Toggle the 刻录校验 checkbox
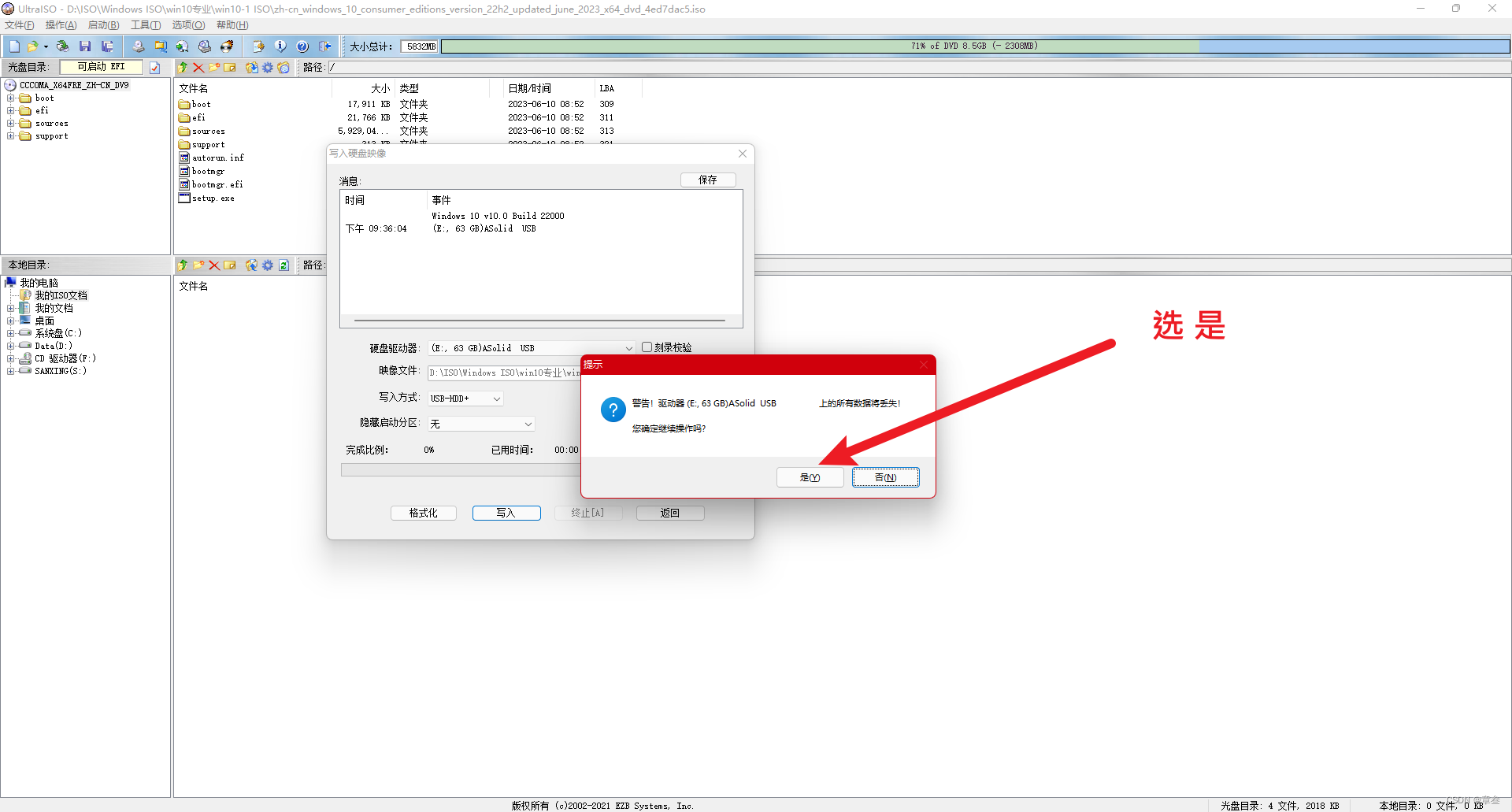Screen dimensions: 1512x812 click(647, 347)
